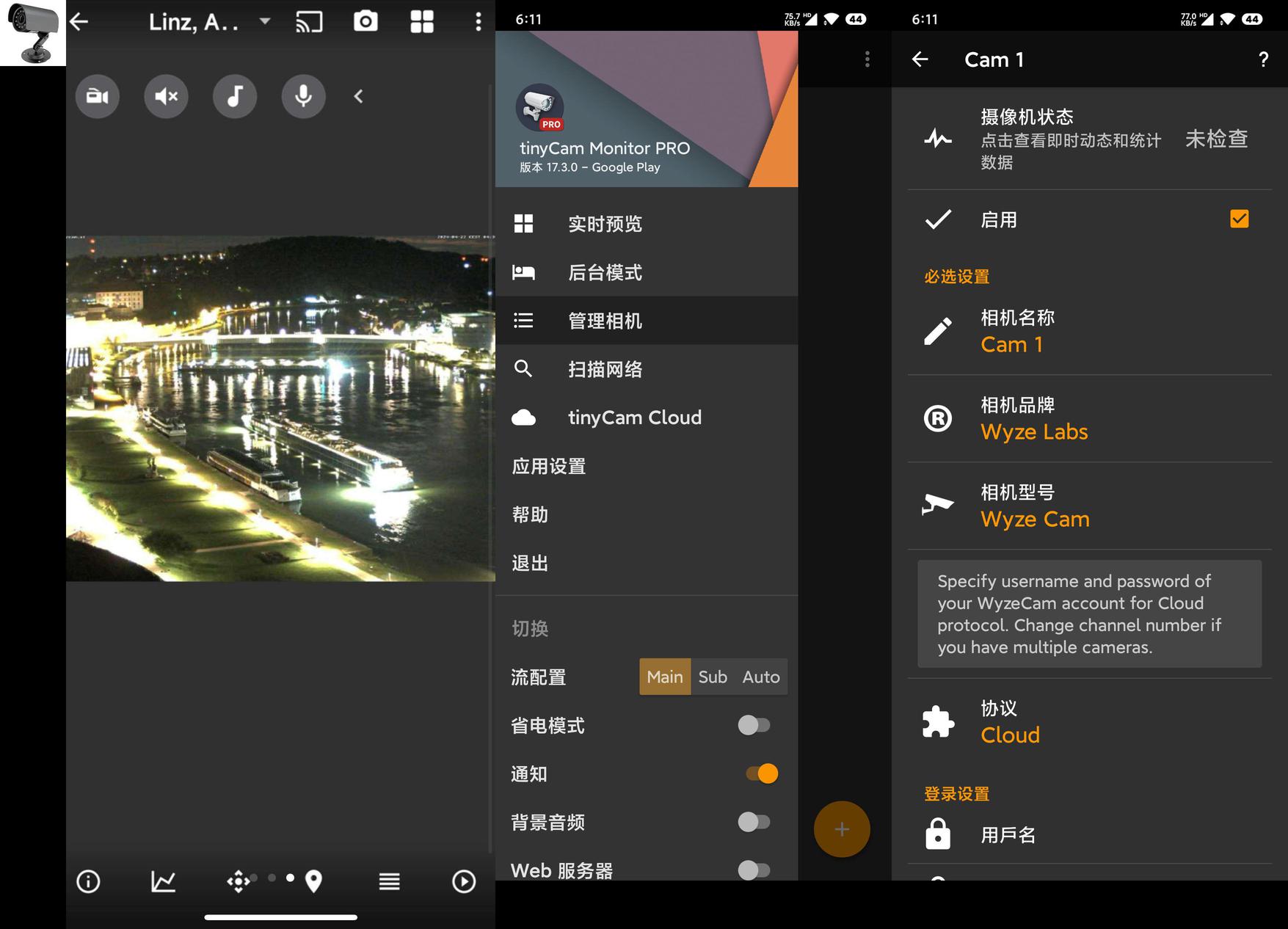1288x929 pixels.
Task: Open 相机型号 Wyze Cam selector
Action: pos(1090,506)
